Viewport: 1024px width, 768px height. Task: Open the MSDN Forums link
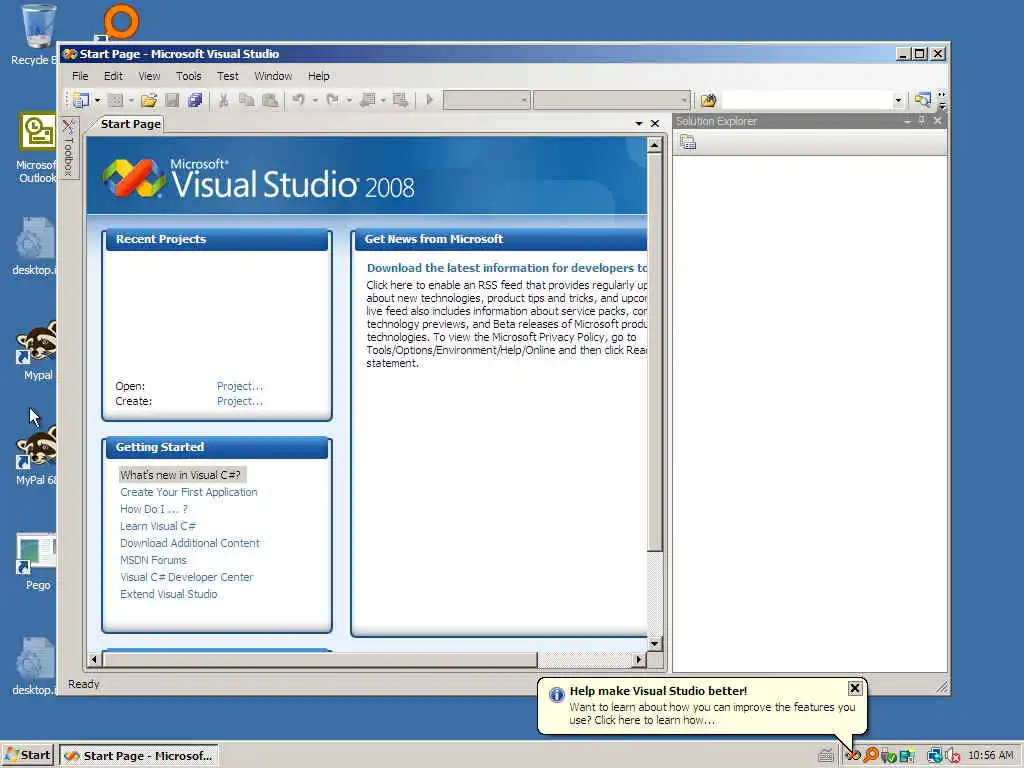(153, 560)
